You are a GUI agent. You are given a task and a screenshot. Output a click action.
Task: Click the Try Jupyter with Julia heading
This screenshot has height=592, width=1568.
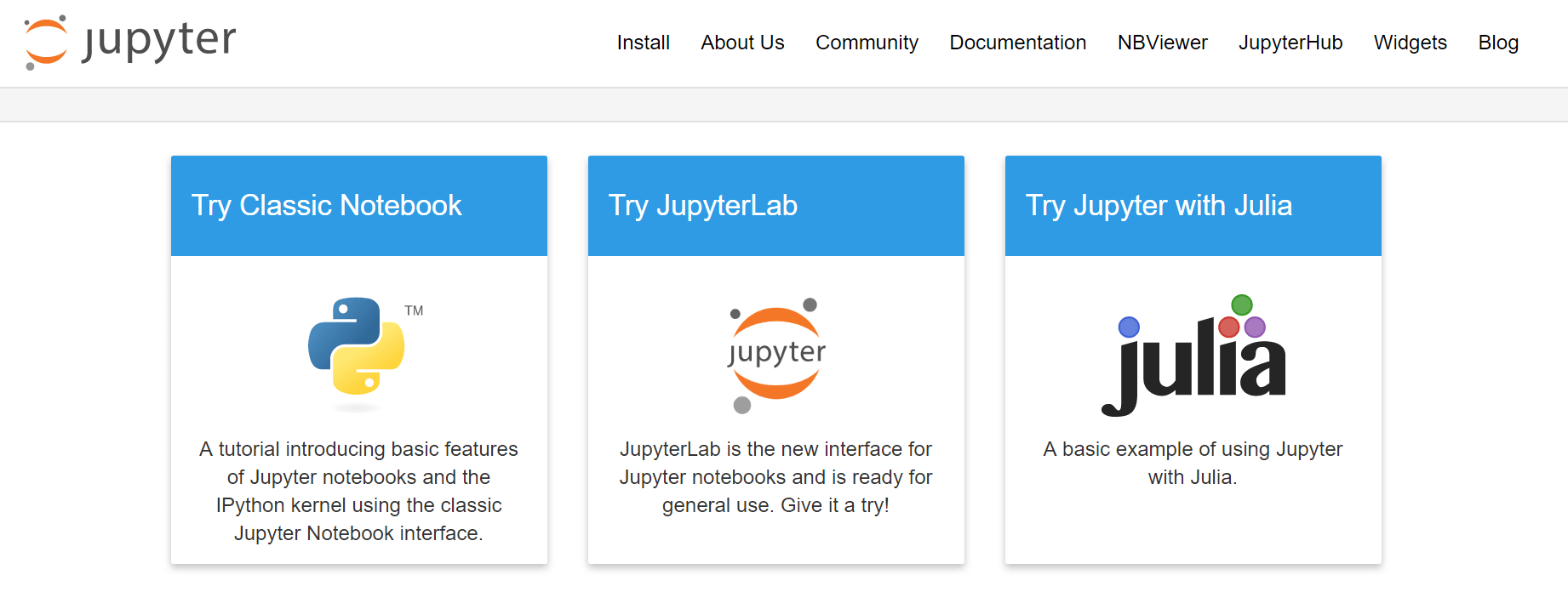(1159, 206)
